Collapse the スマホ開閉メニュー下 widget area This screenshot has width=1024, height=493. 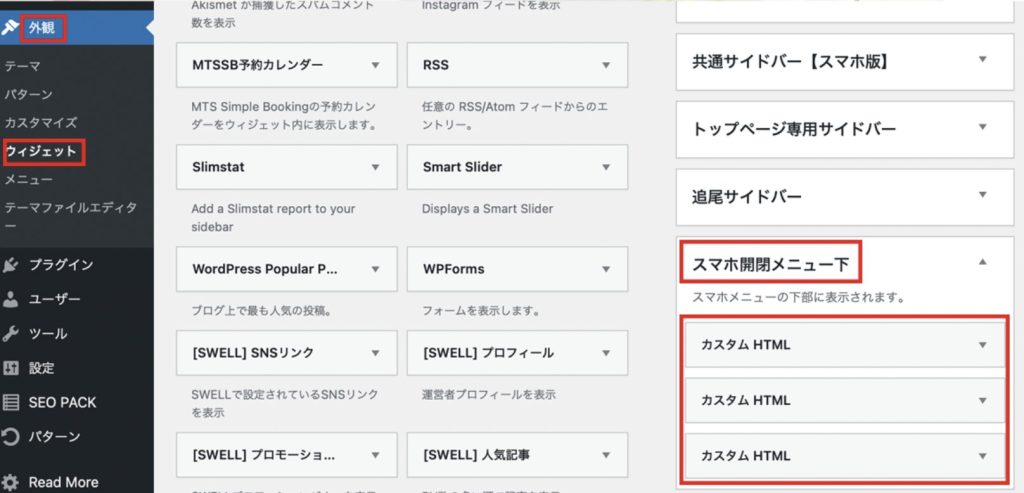coord(982,262)
